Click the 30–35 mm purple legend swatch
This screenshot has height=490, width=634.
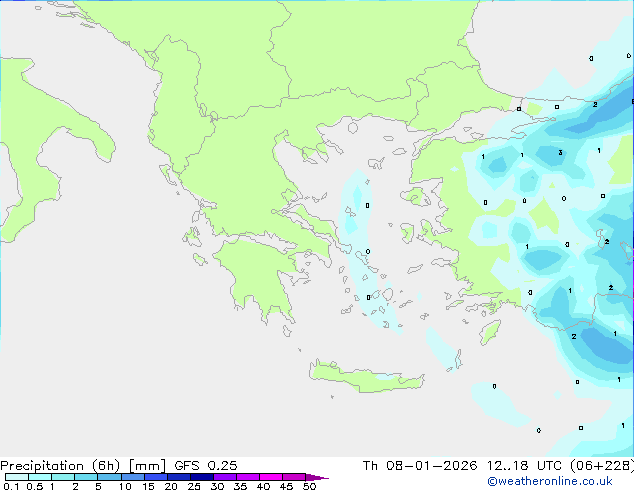pyautogui.click(x=224, y=477)
